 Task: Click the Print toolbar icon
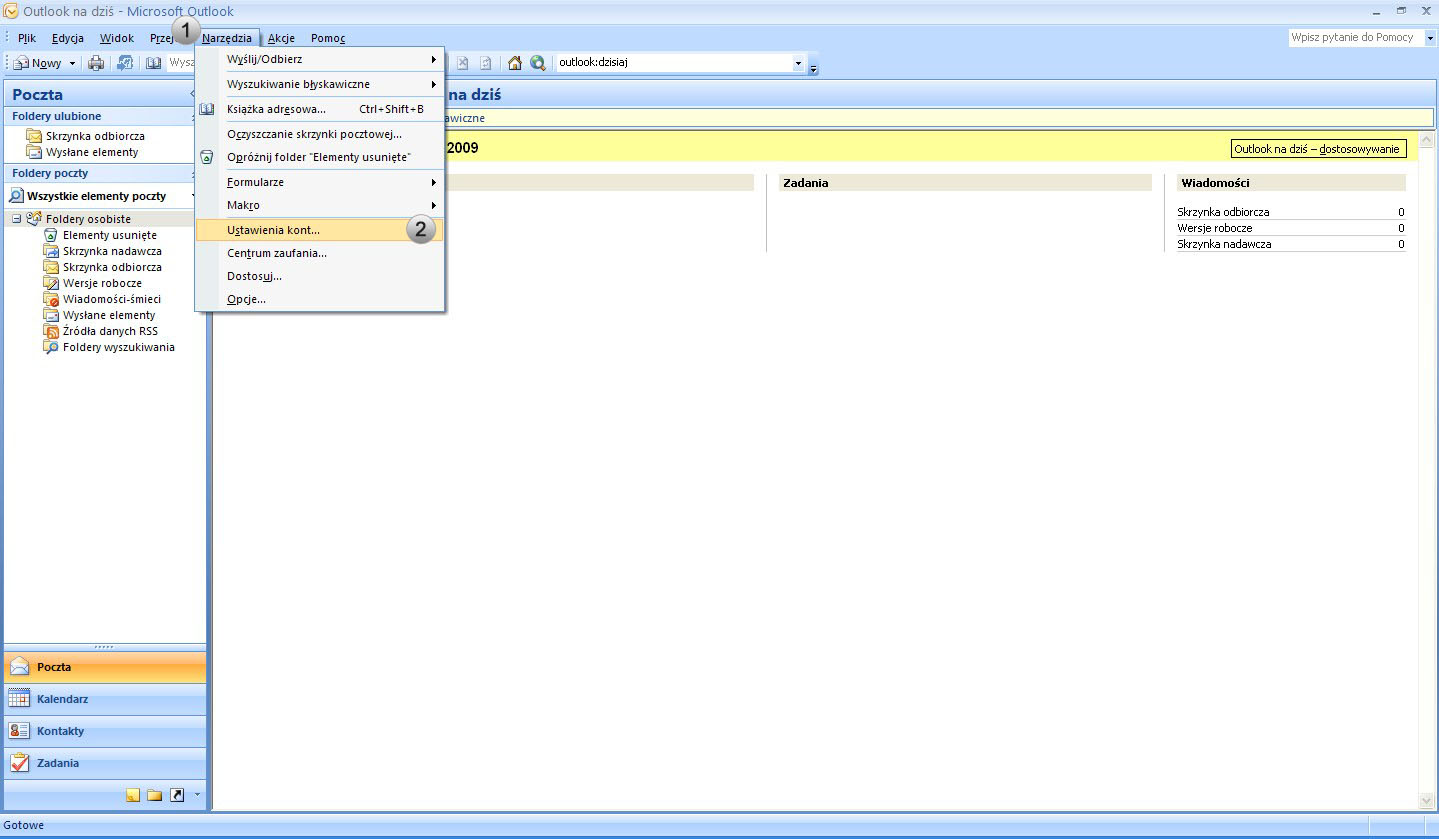pos(96,63)
